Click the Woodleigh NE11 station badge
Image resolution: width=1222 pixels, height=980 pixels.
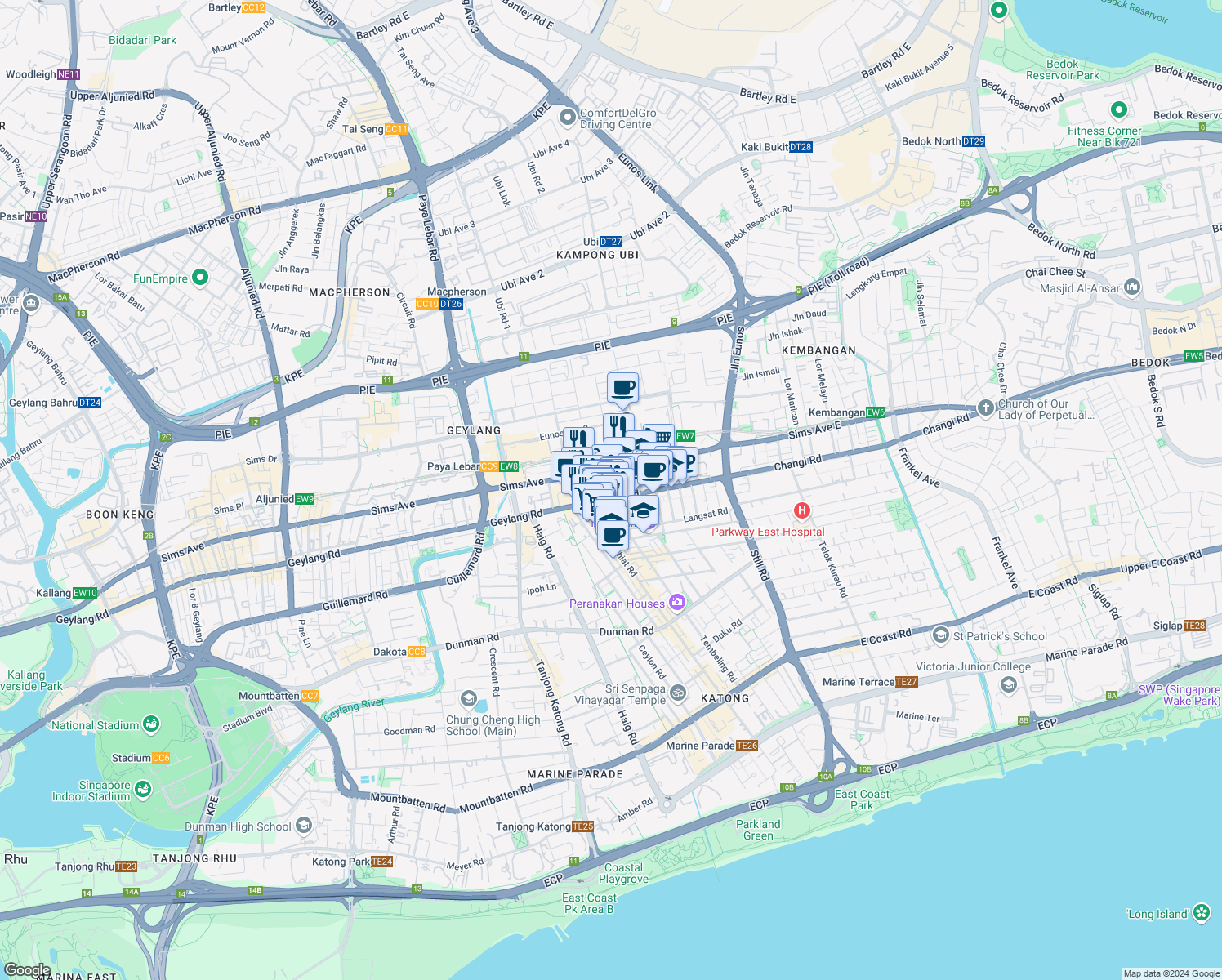click(68, 73)
